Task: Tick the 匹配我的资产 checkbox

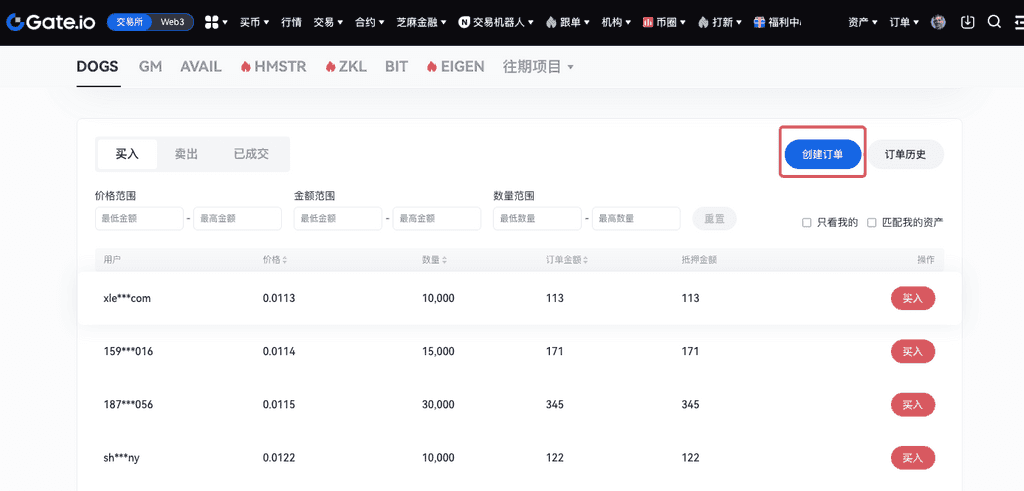Action: coord(872,223)
